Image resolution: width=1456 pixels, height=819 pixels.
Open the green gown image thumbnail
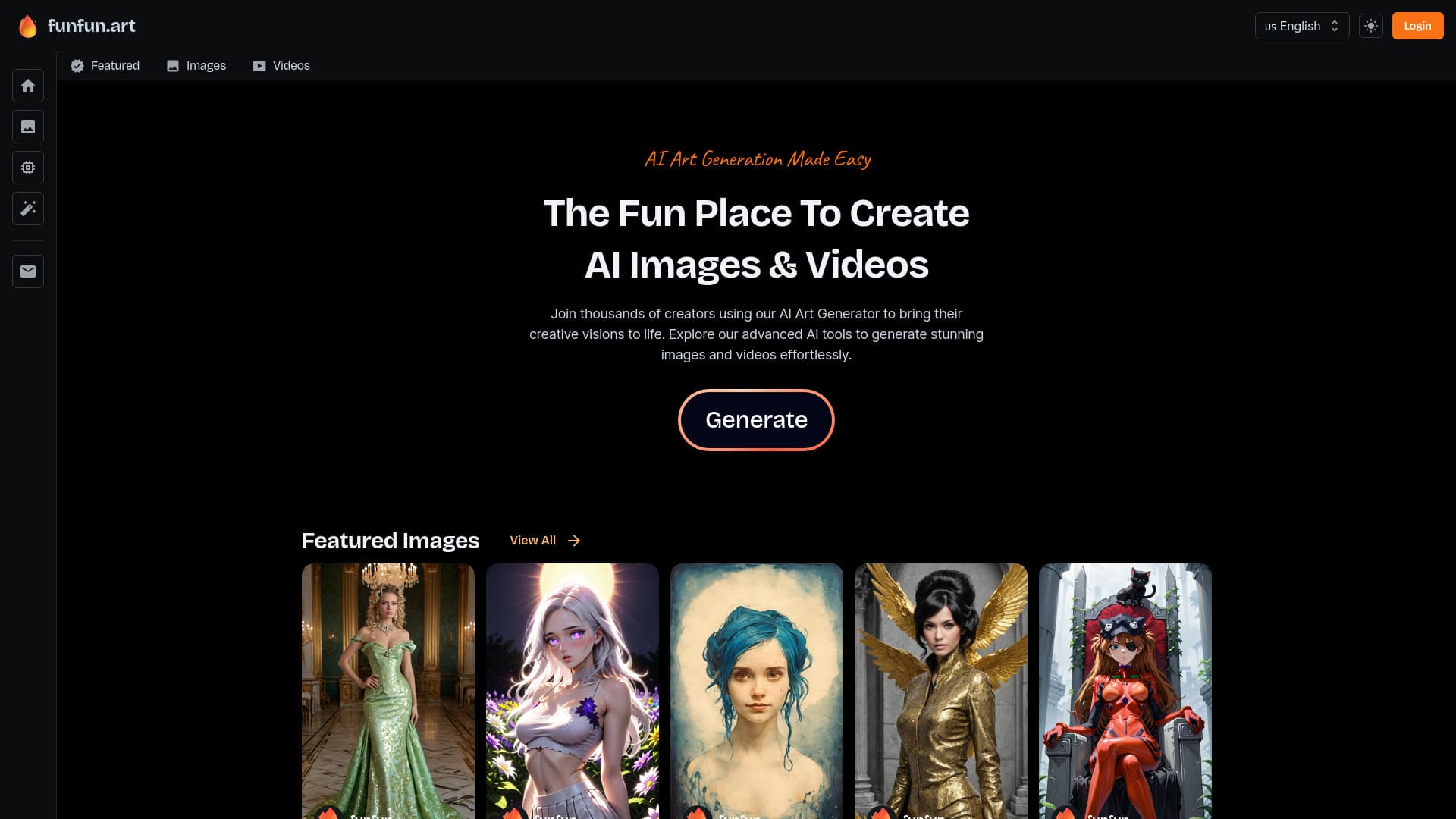pos(388,690)
